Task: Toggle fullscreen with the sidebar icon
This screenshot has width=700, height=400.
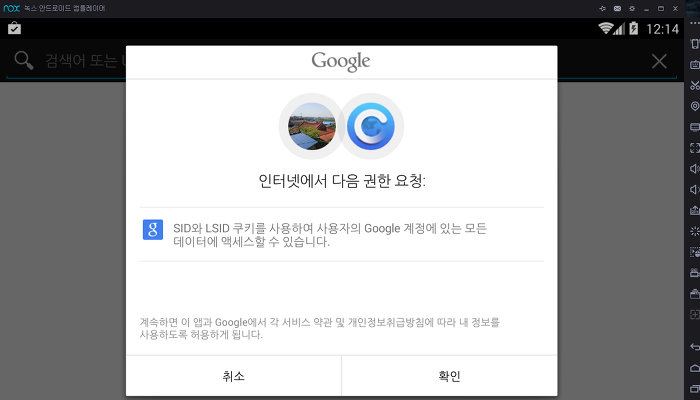Action: coord(695,148)
